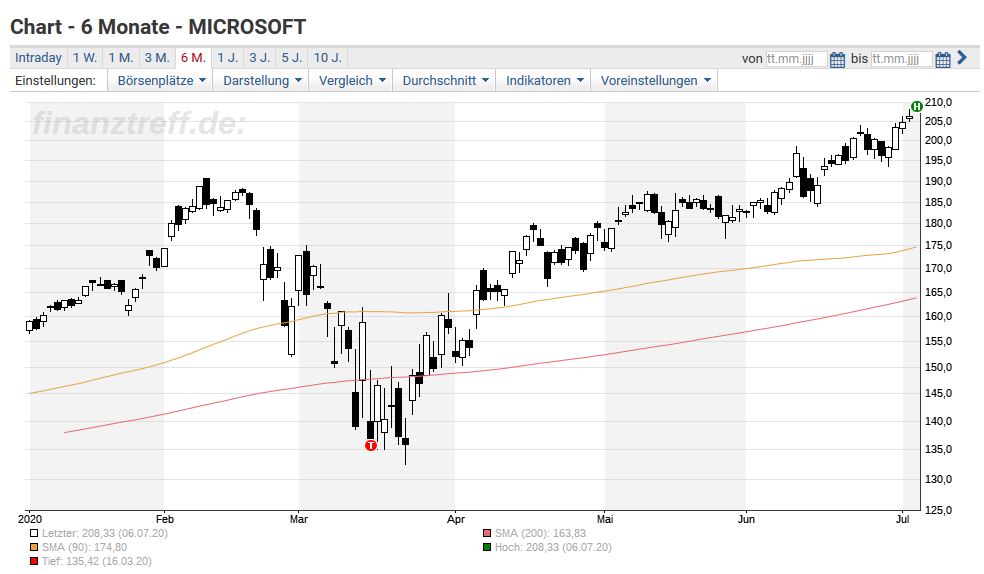Select the 1 W. time range tab

click(85, 58)
